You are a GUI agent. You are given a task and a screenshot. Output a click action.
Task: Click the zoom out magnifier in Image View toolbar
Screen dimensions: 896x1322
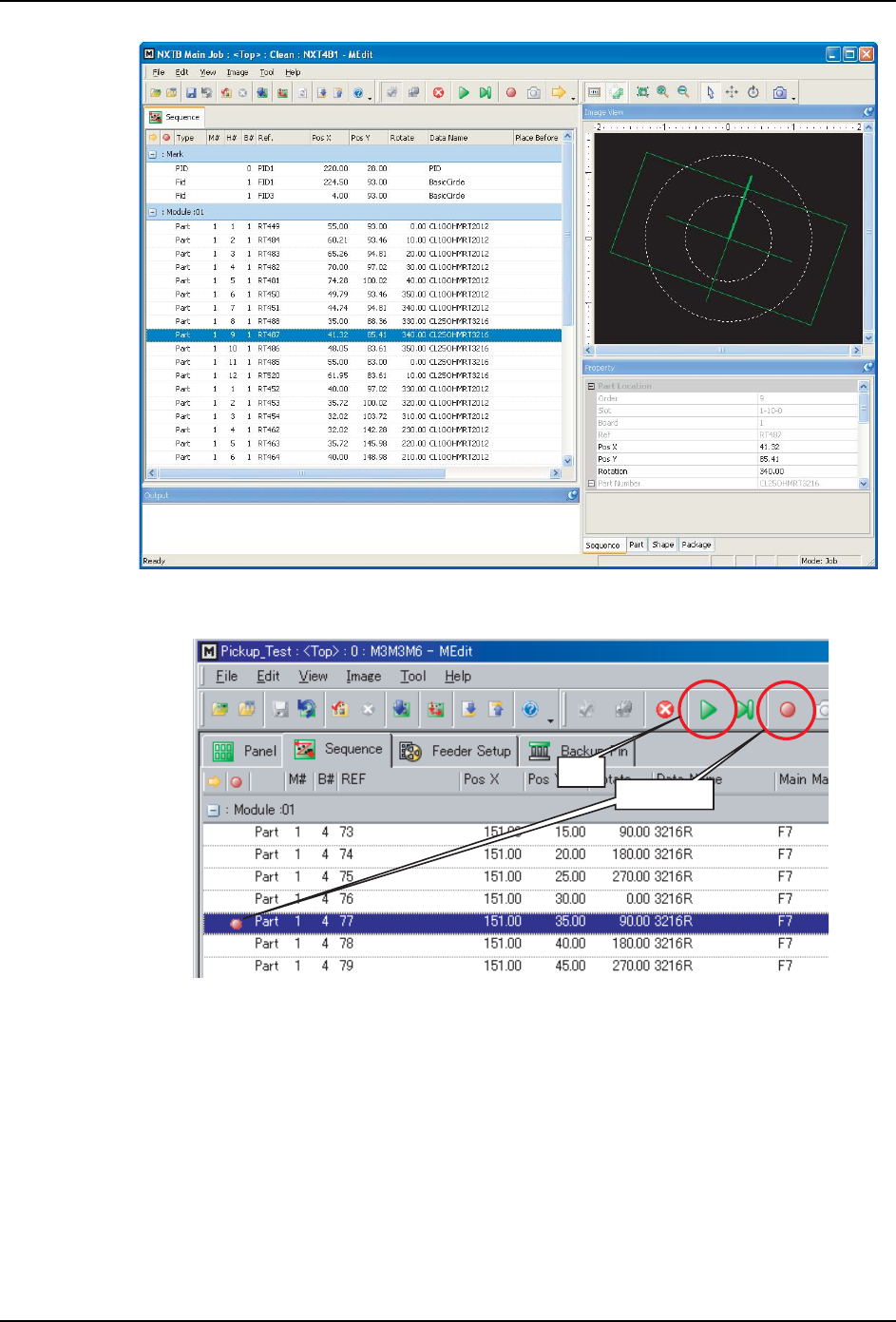[x=683, y=92]
